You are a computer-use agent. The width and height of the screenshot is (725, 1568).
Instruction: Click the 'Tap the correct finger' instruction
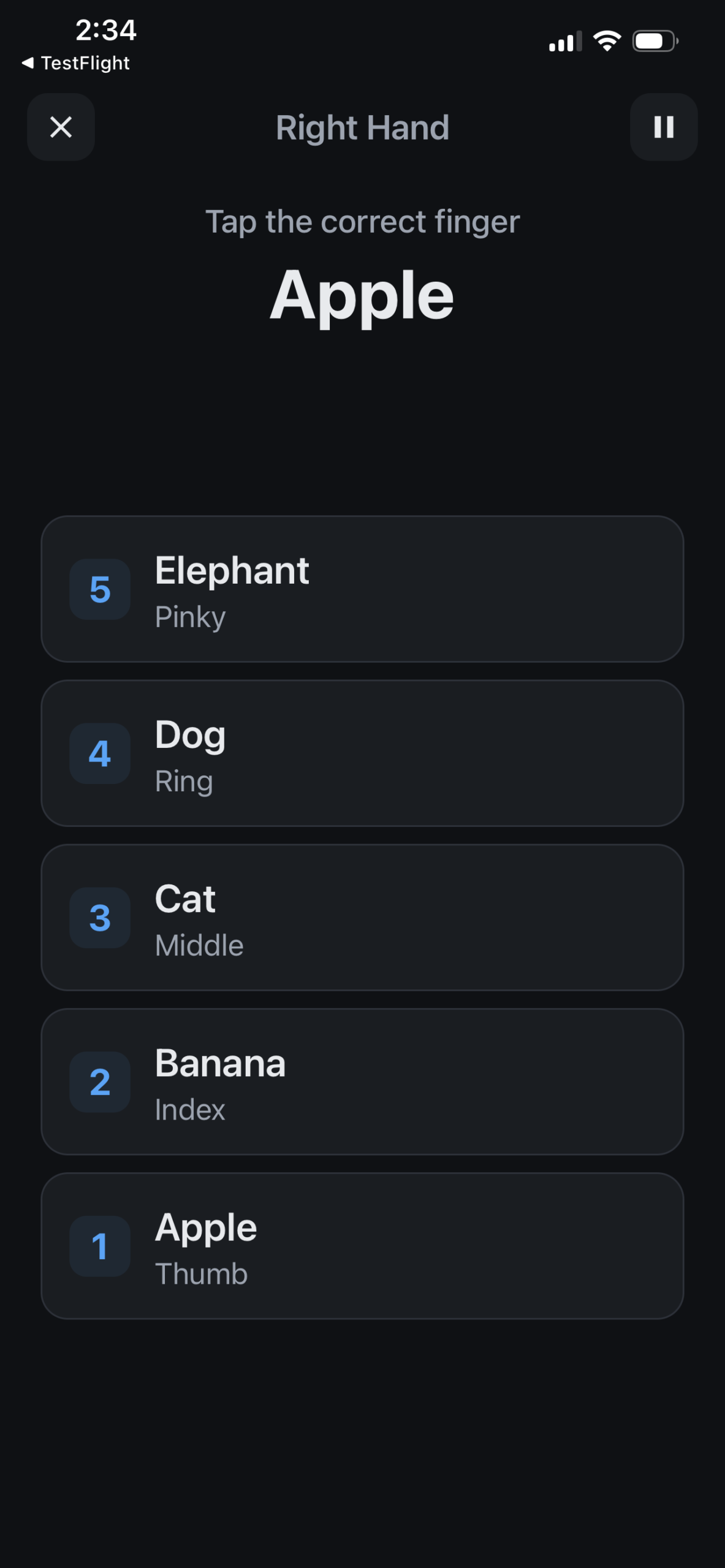(x=362, y=222)
